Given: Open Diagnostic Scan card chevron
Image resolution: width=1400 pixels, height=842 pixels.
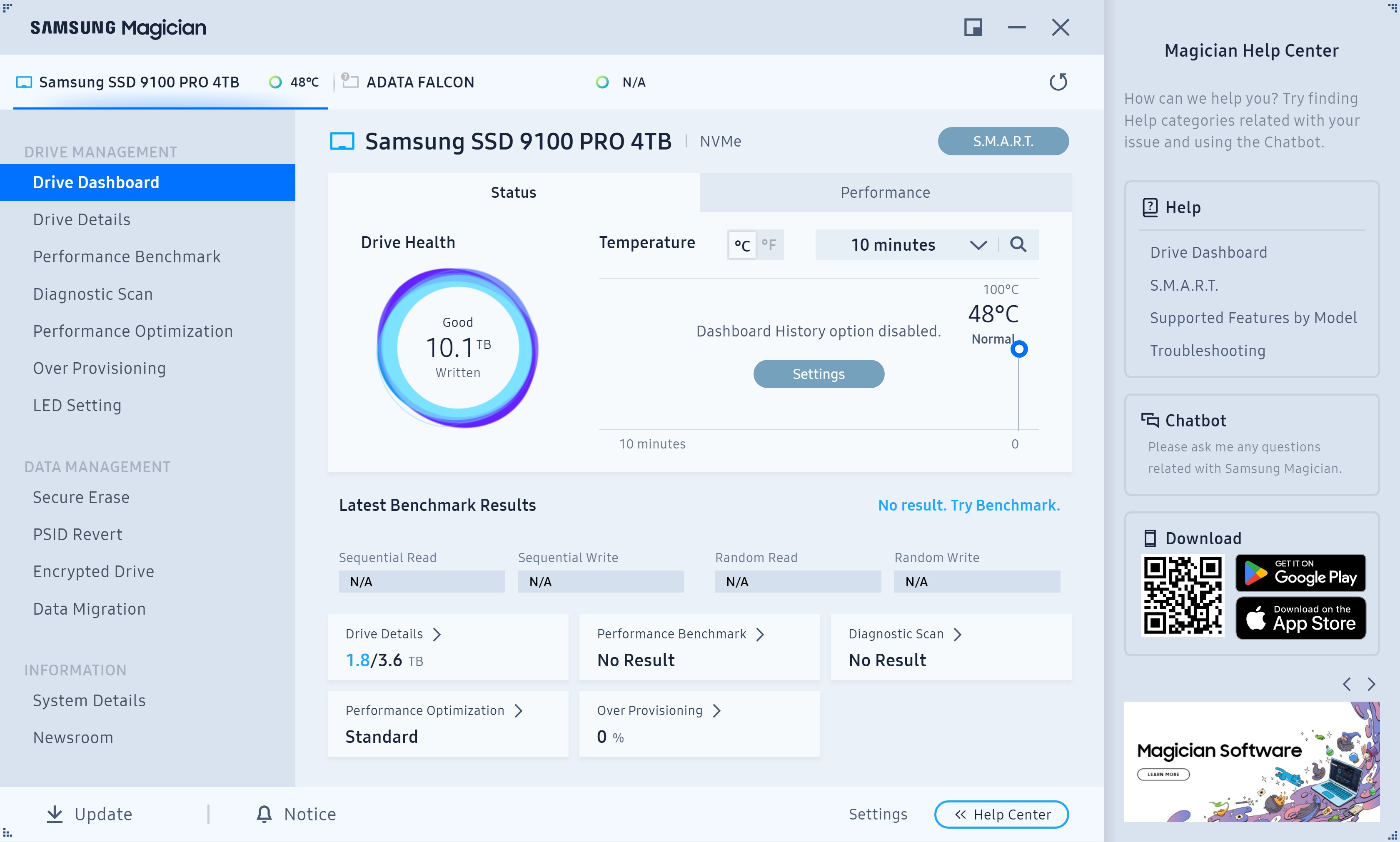Looking at the screenshot, I should point(958,634).
